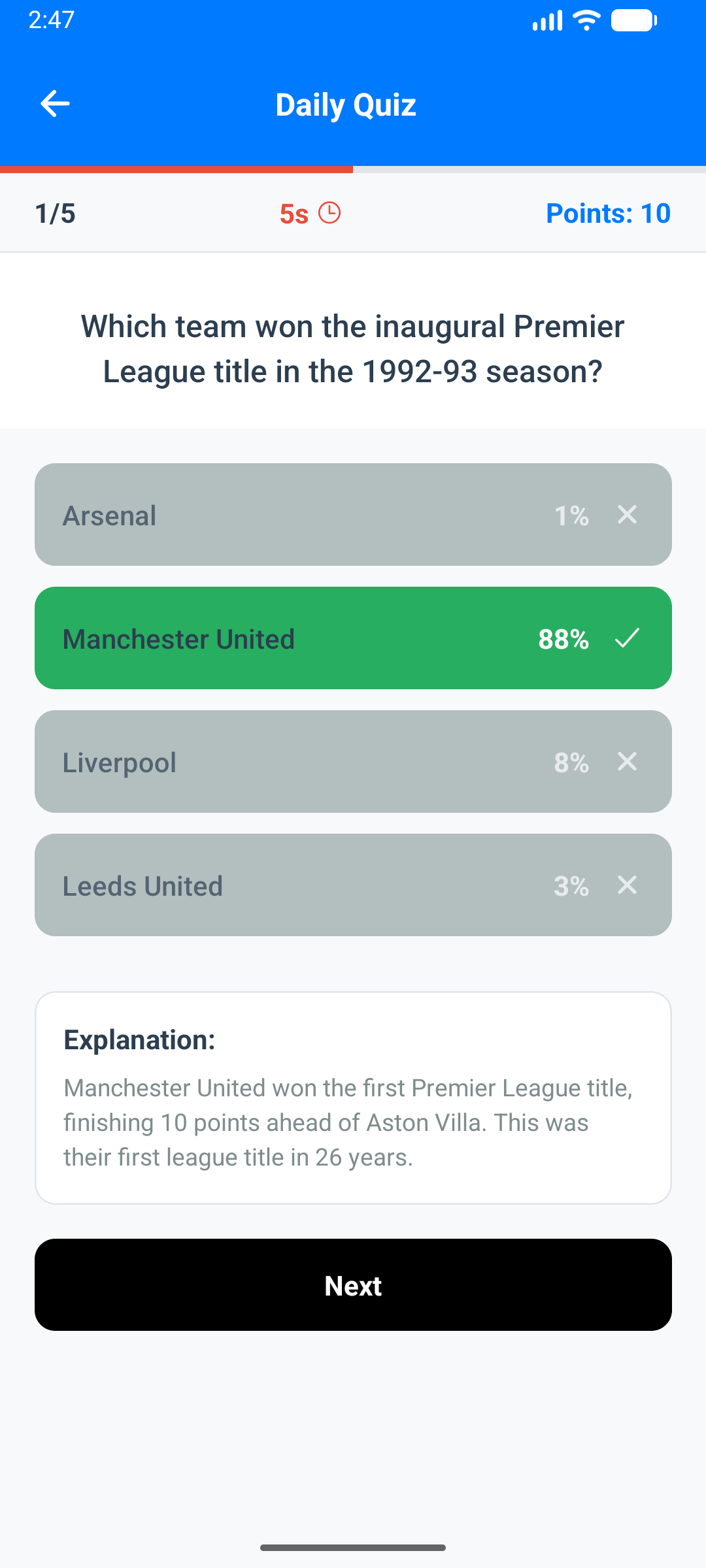Screen dimensions: 706x1568
Task: Click the 1/5 question counter
Action: click(55, 212)
